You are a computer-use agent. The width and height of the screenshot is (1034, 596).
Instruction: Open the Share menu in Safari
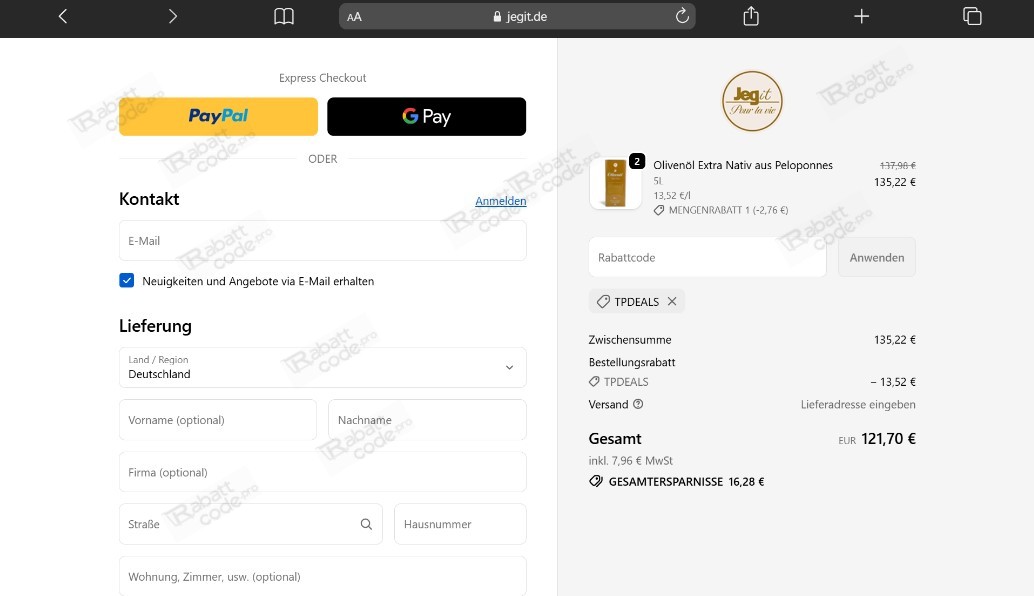pyautogui.click(x=750, y=16)
